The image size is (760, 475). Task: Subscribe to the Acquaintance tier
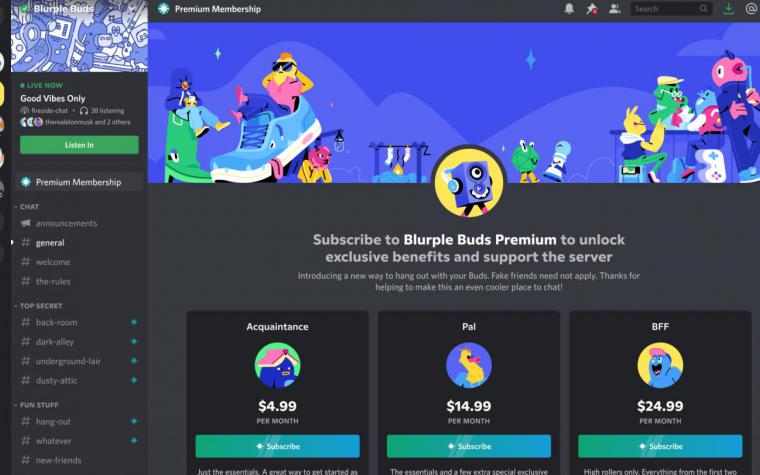277,446
